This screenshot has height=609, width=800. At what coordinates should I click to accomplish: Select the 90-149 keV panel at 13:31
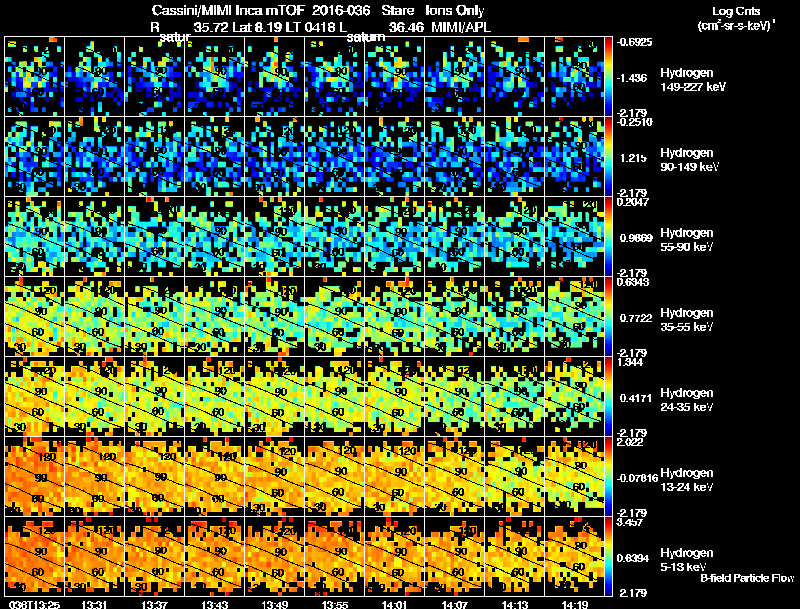[95, 157]
